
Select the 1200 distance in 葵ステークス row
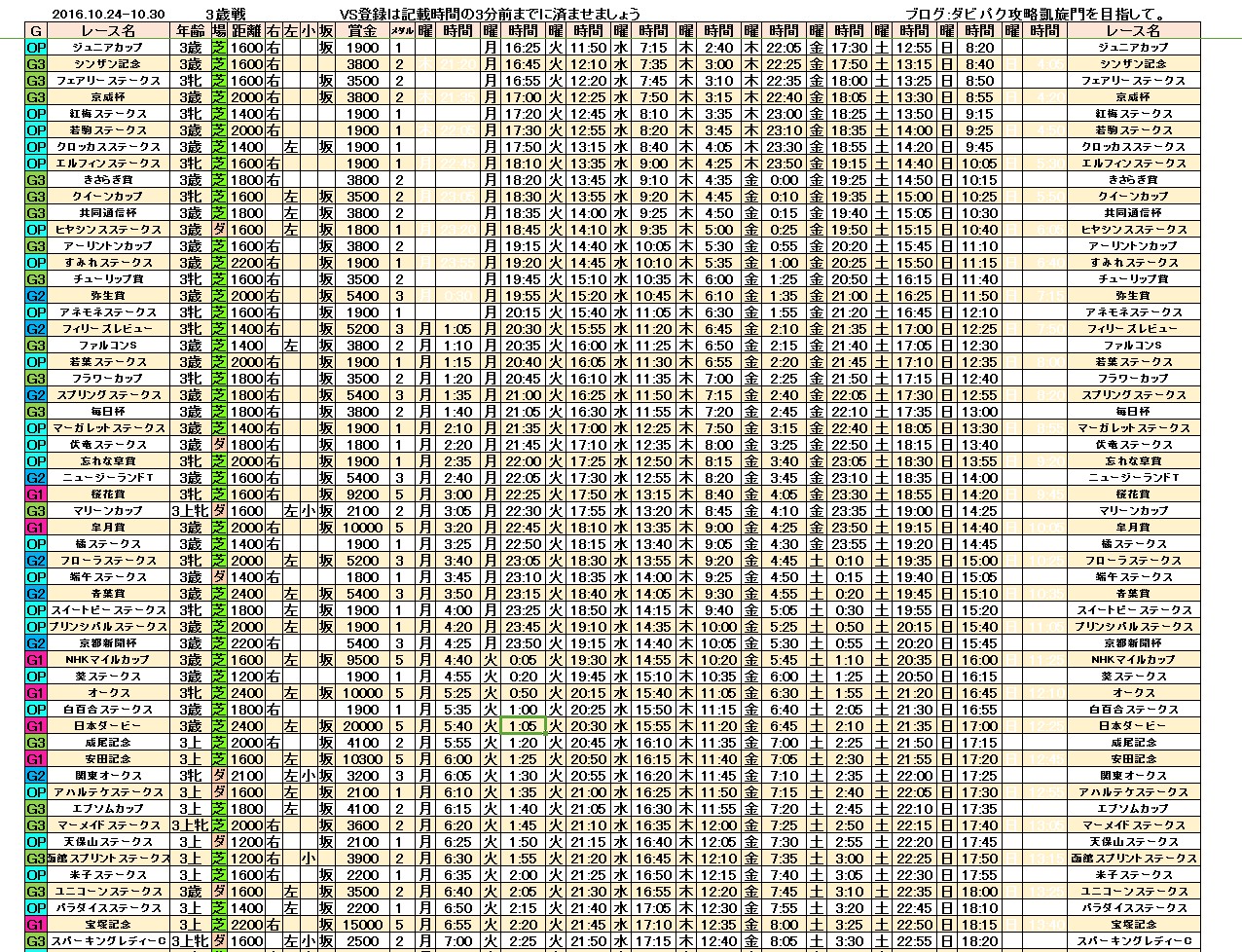pyautogui.click(x=246, y=677)
